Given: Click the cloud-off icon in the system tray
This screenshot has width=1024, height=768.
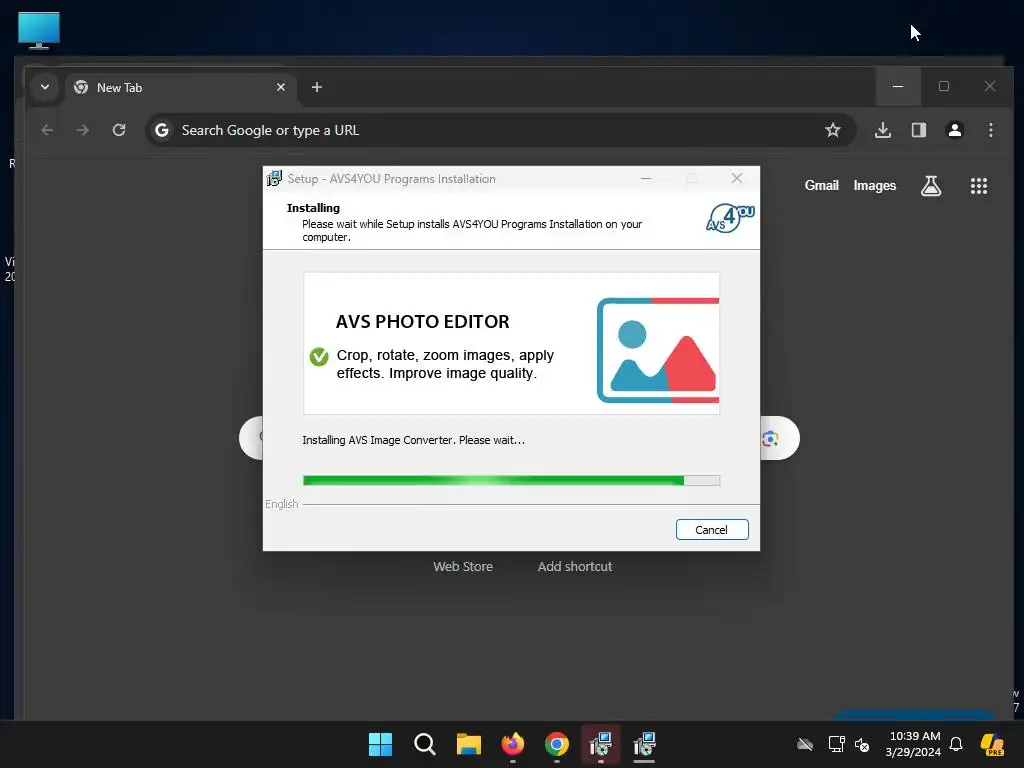Looking at the screenshot, I should click(x=805, y=744).
